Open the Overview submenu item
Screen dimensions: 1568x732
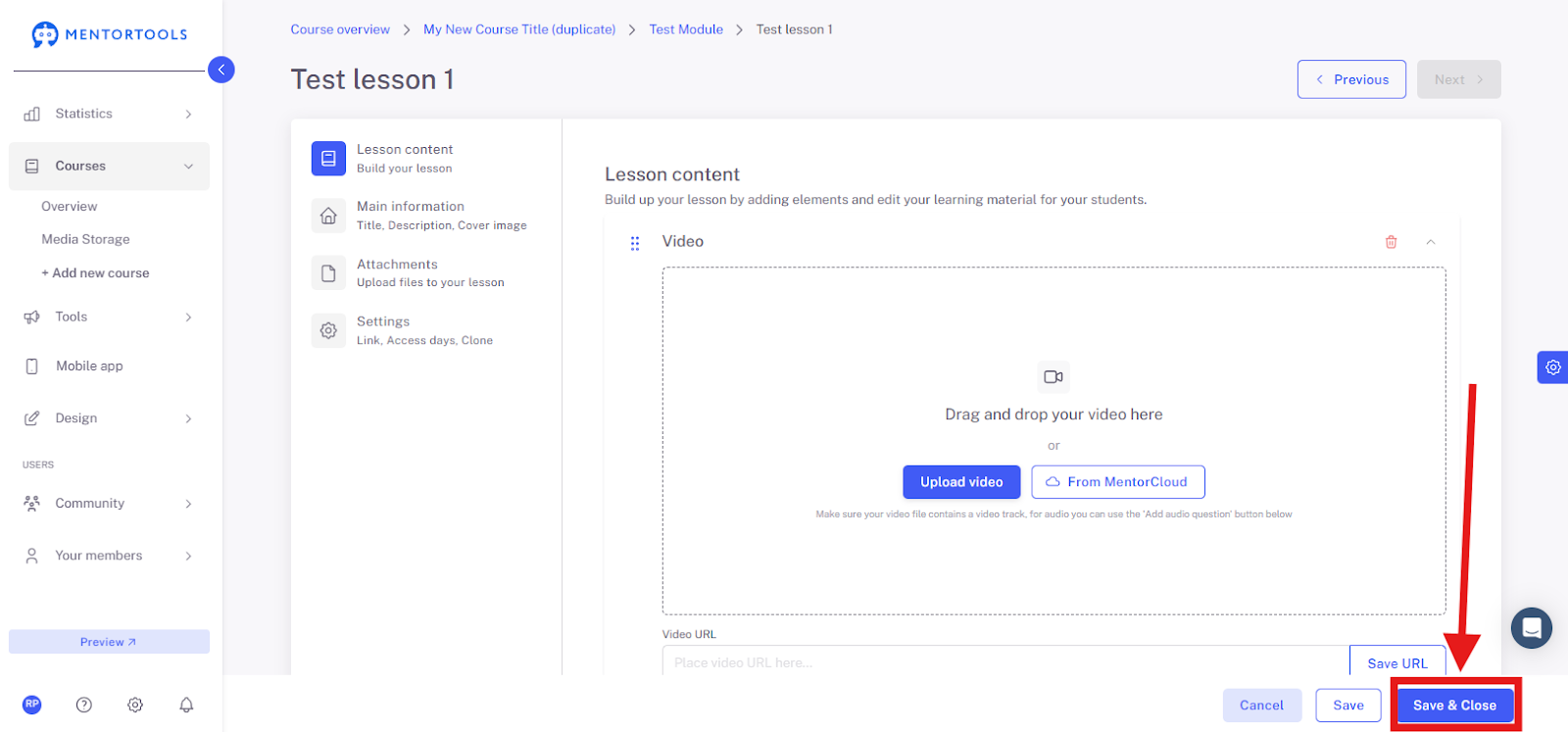[70, 207]
